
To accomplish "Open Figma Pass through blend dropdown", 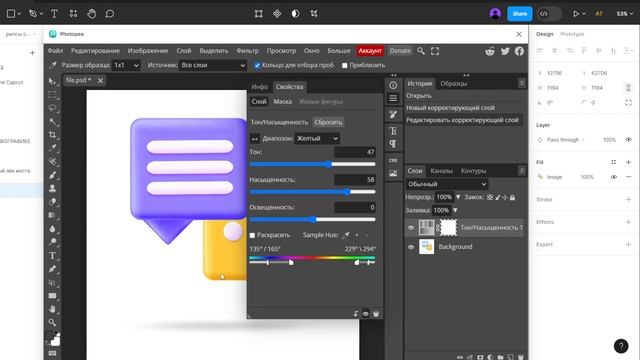I will tap(565, 140).
